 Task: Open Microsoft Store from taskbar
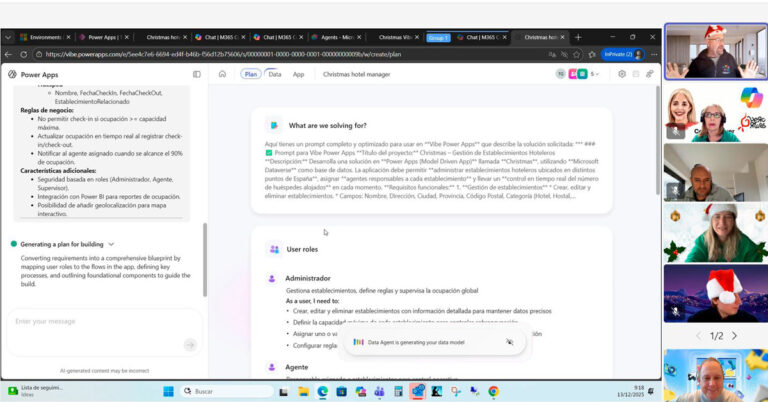click(341, 391)
